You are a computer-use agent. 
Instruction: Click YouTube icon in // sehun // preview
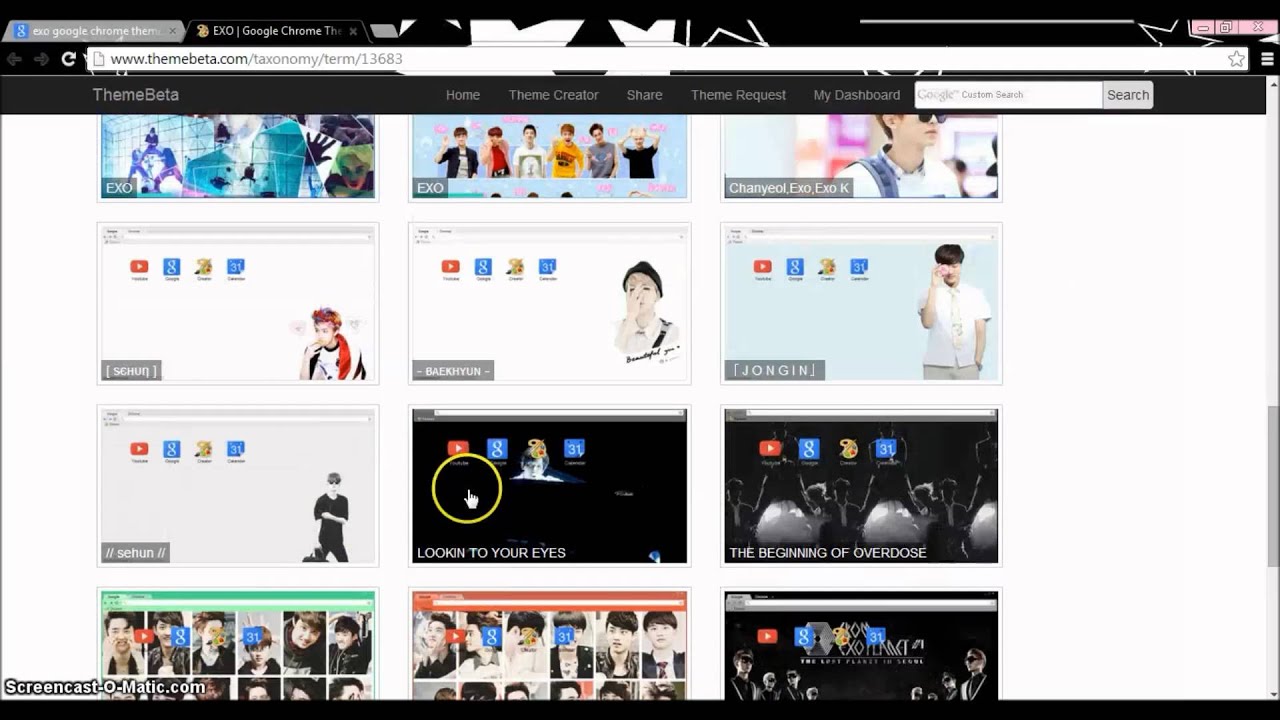click(x=139, y=449)
